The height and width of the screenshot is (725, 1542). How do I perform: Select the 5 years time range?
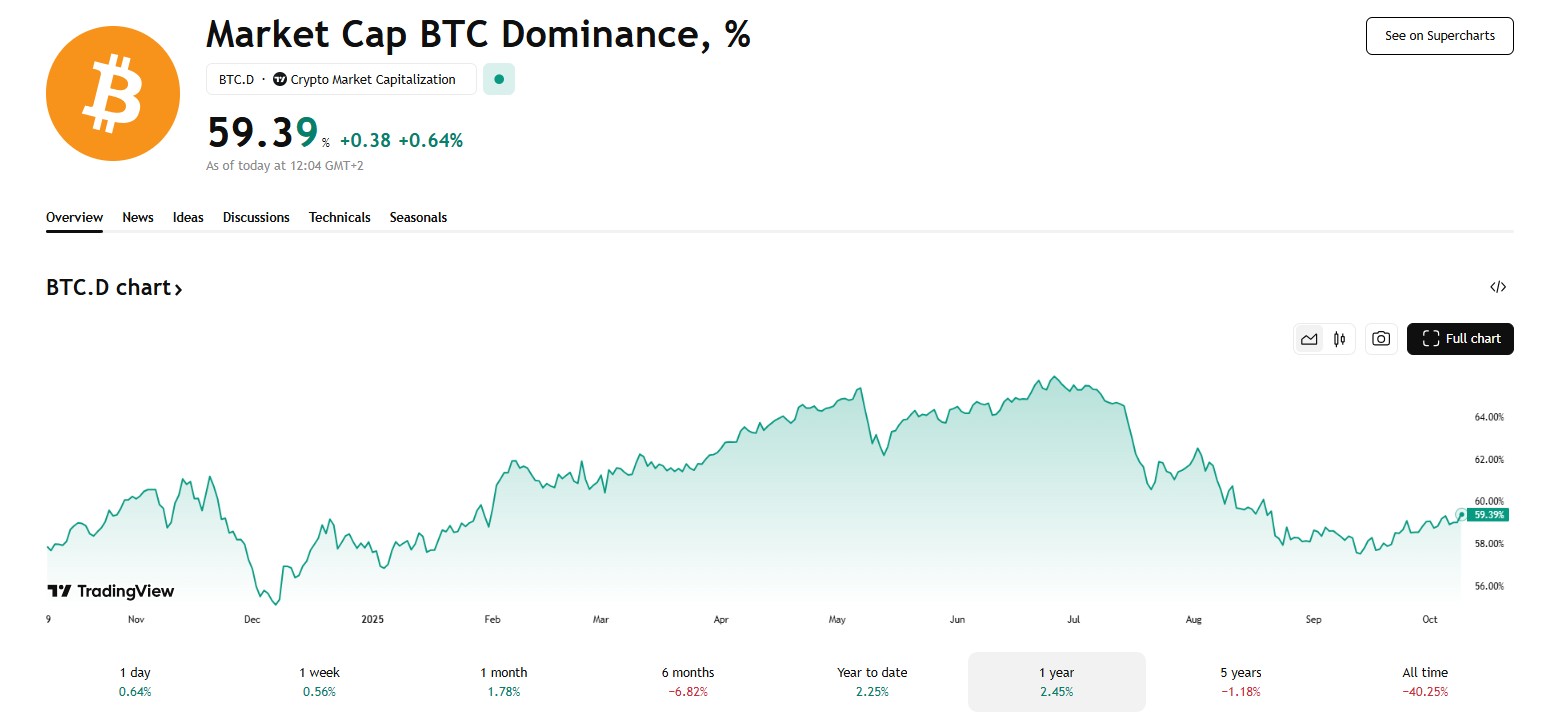1240,681
